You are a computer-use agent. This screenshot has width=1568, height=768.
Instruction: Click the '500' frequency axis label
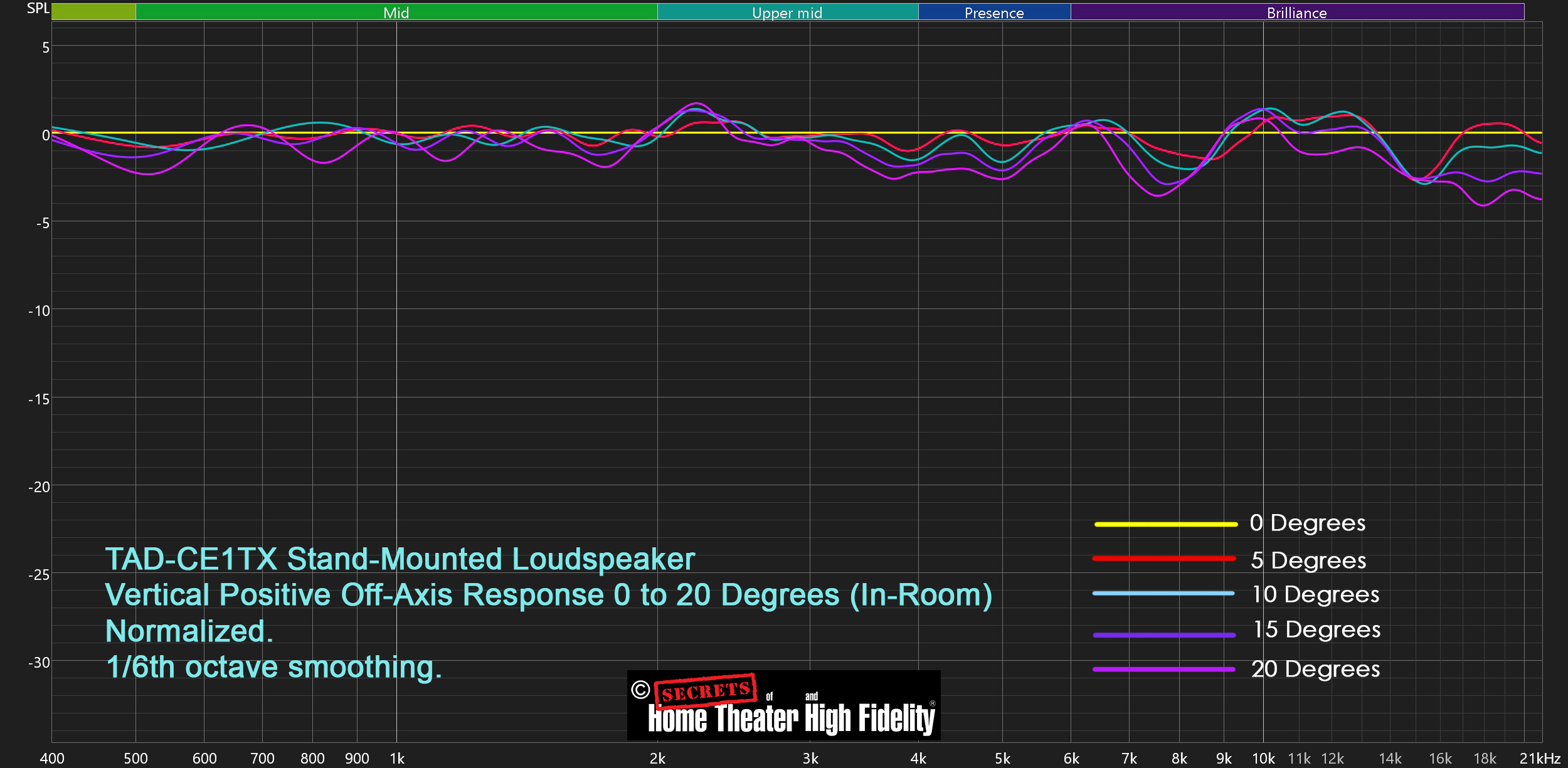135,759
